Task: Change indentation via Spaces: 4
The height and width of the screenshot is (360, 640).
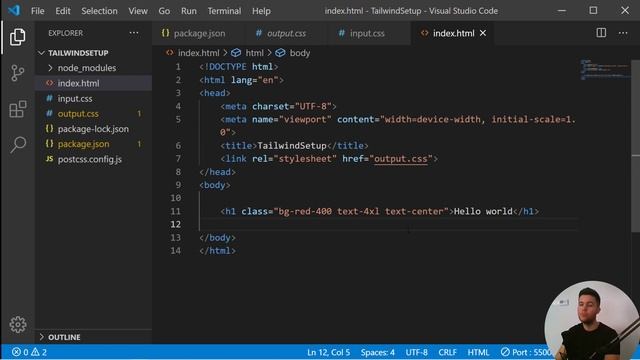Action: click(x=378, y=352)
